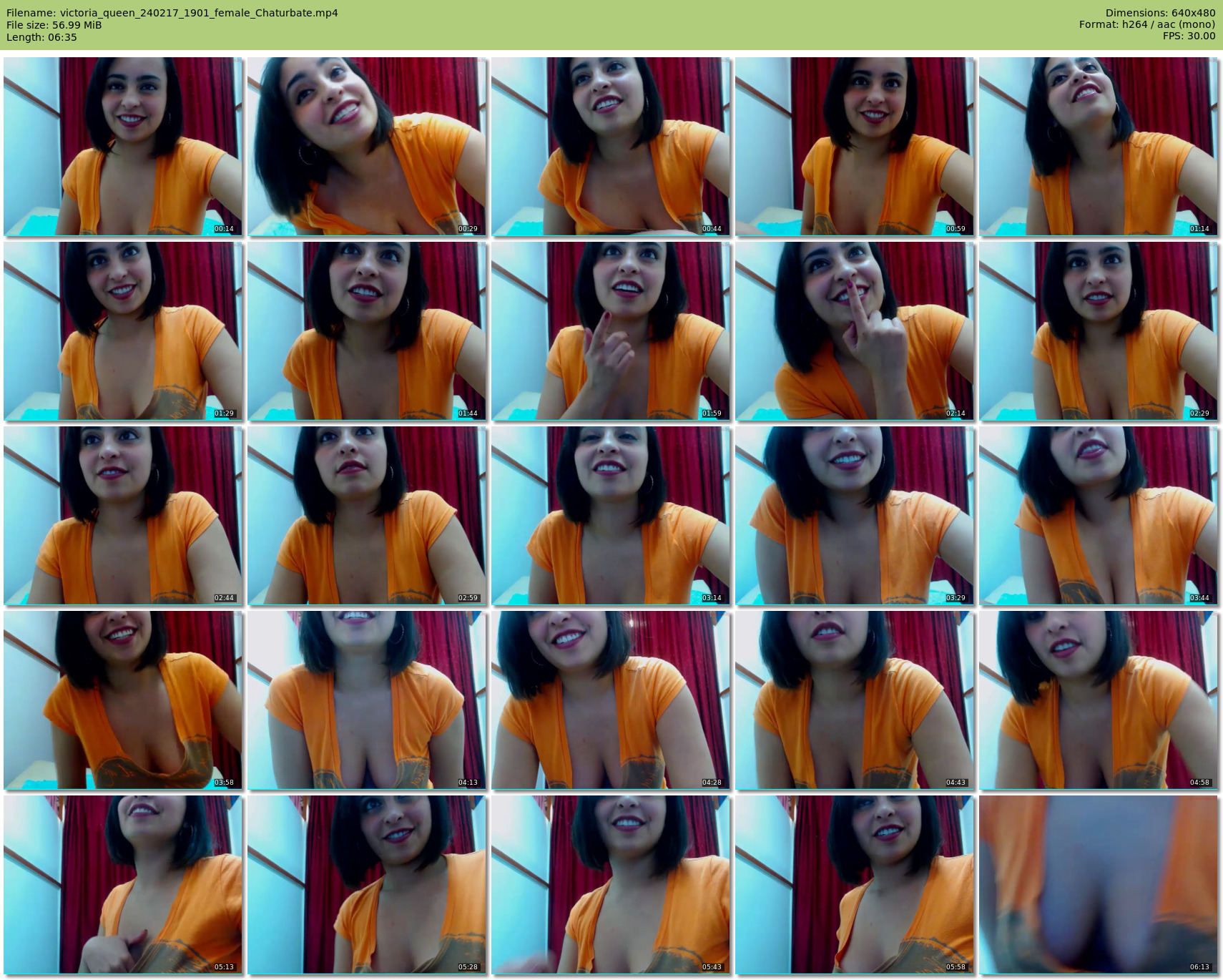The width and height of the screenshot is (1223, 980).
Task: Click the Length 06:35 text
Action: point(41,37)
